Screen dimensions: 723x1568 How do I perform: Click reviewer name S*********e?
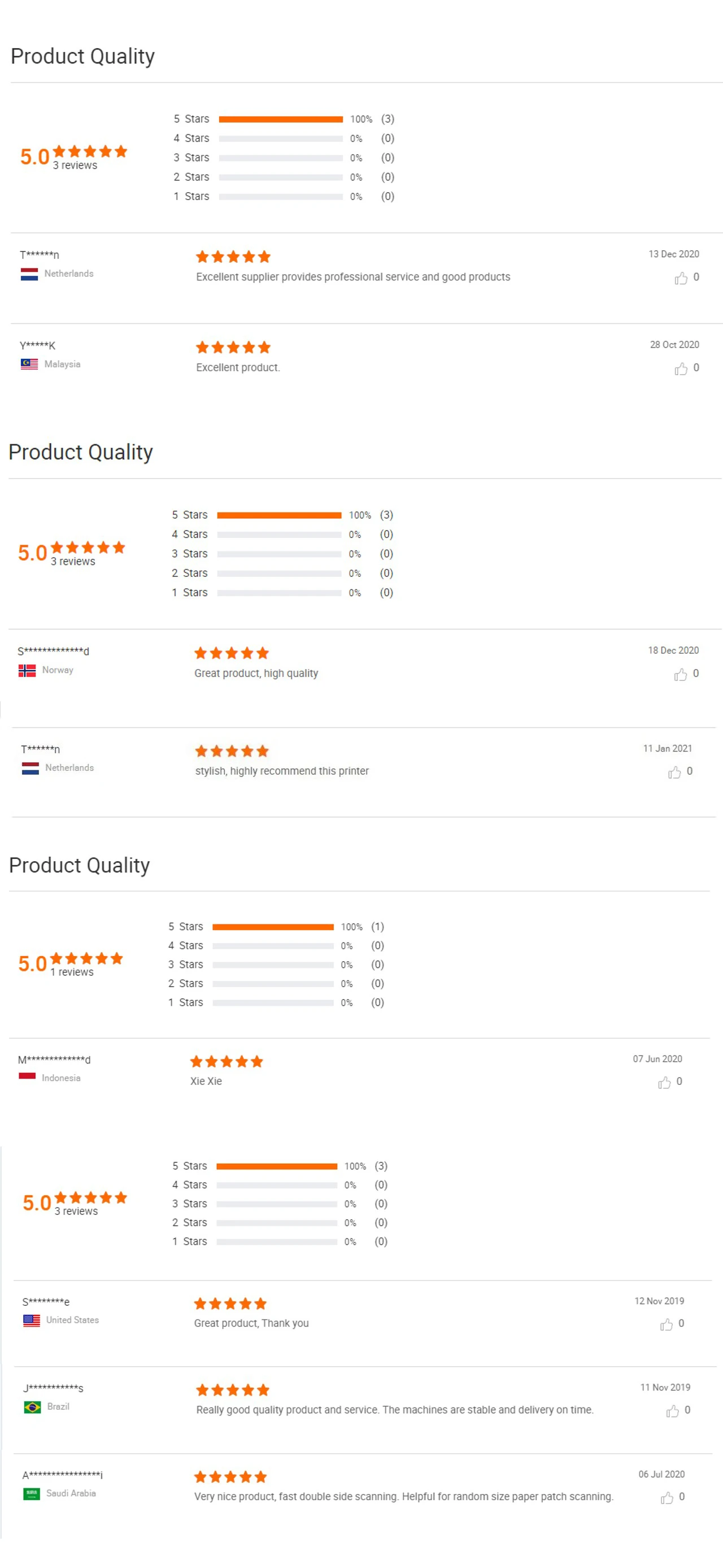click(46, 1302)
